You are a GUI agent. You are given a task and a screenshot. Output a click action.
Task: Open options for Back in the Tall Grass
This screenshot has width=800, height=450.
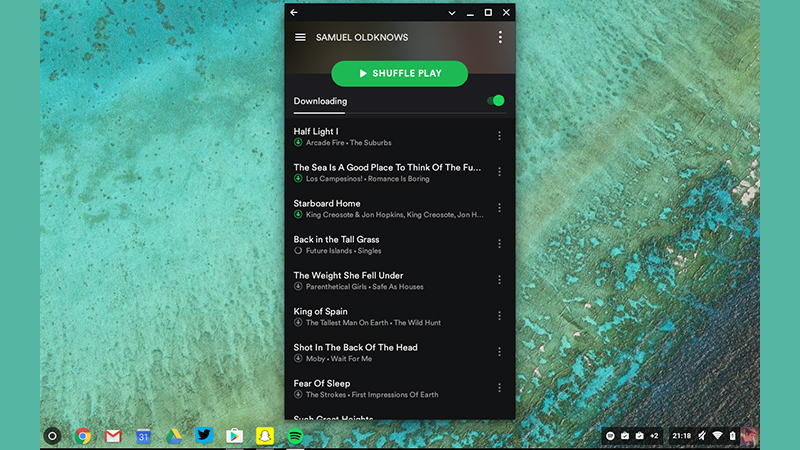499,244
